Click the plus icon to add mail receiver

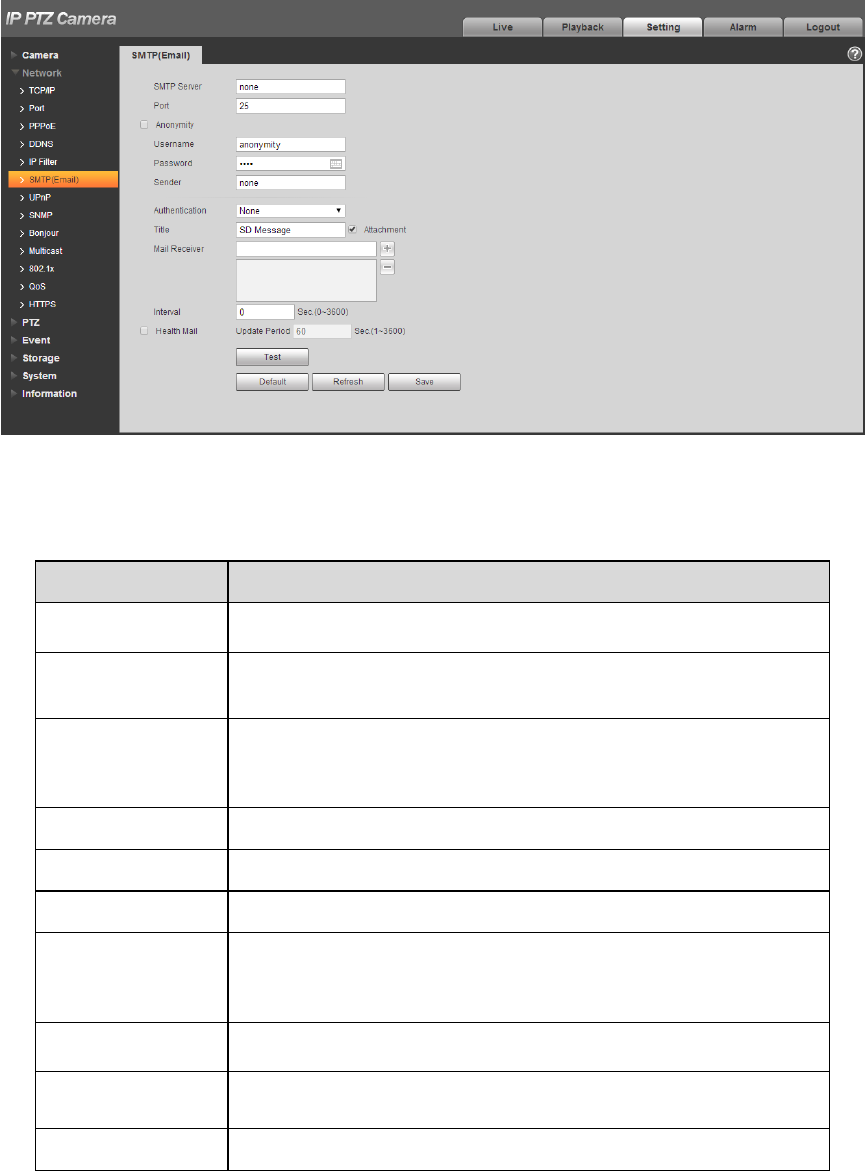[x=388, y=249]
